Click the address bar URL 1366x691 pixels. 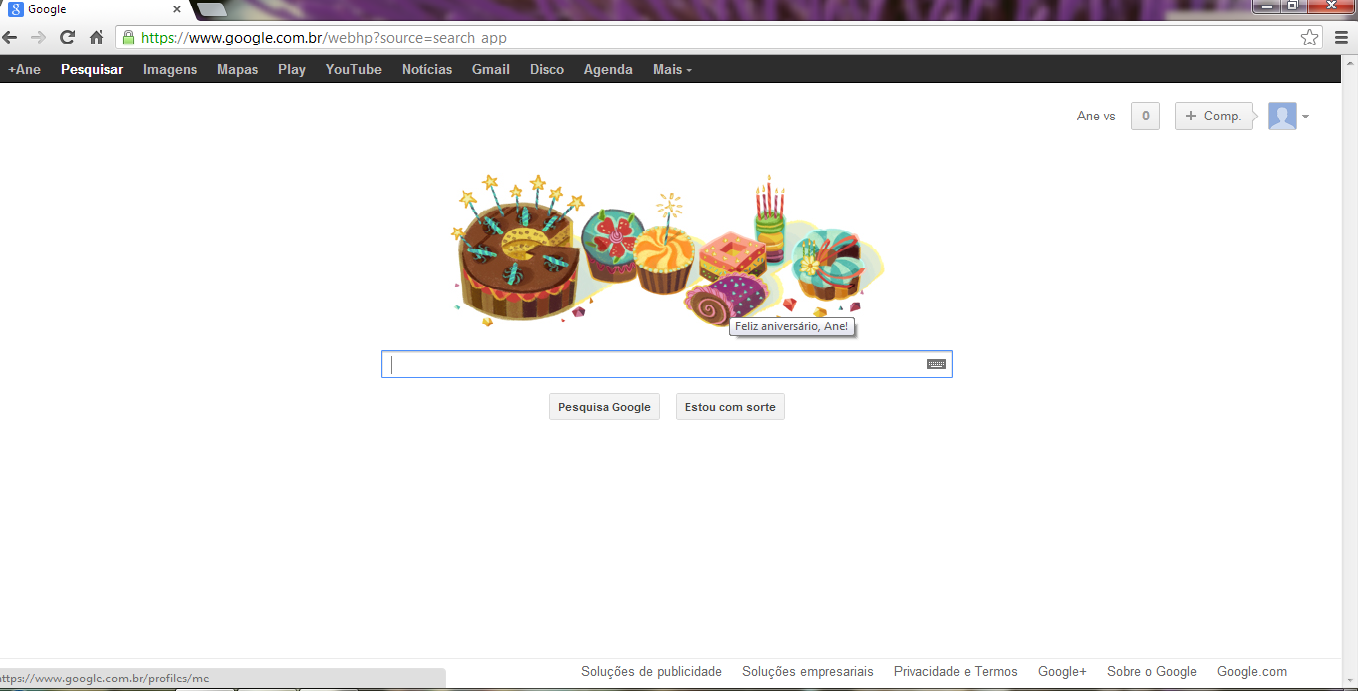point(323,38)
